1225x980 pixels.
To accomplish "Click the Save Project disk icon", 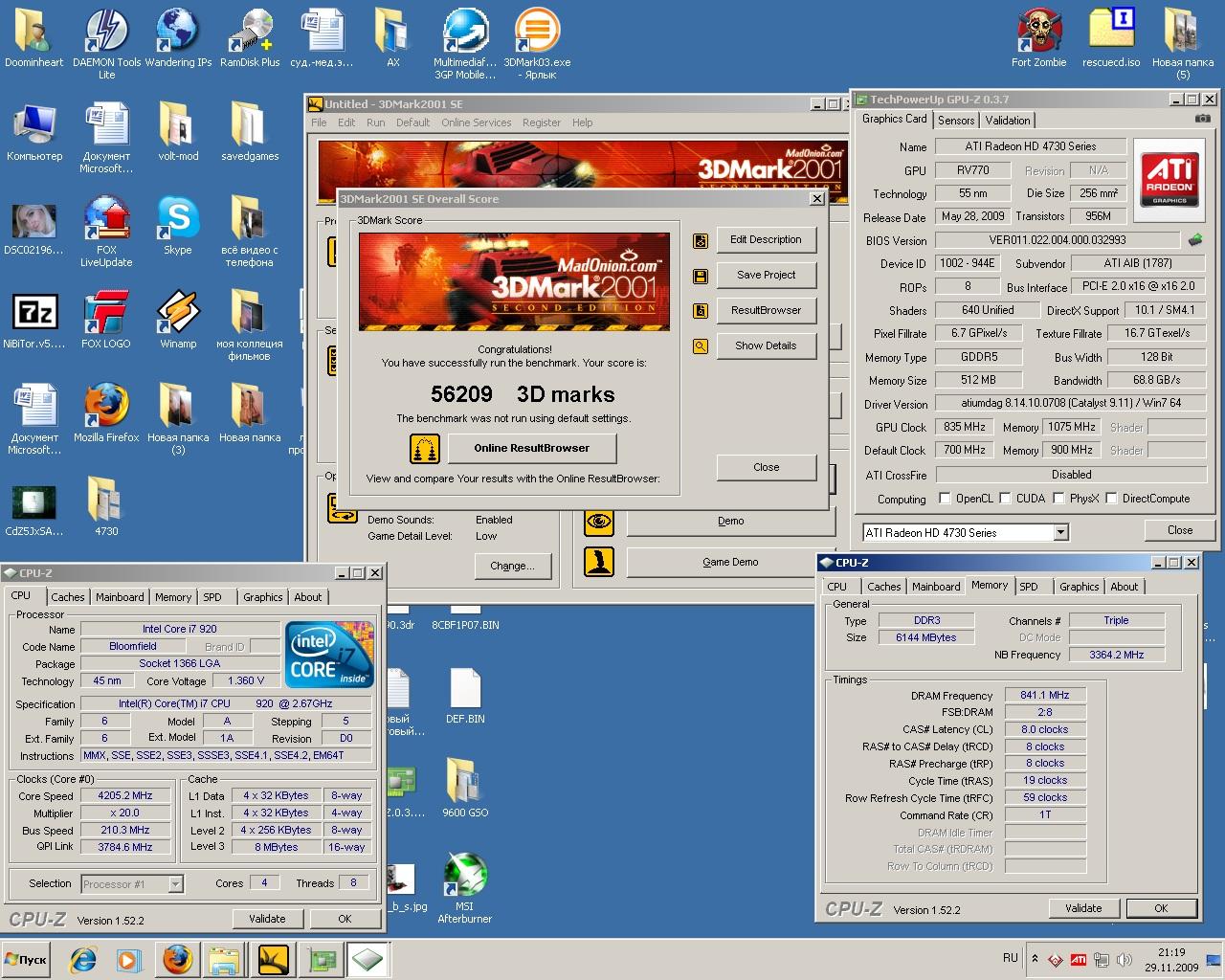I will [701, 276].
